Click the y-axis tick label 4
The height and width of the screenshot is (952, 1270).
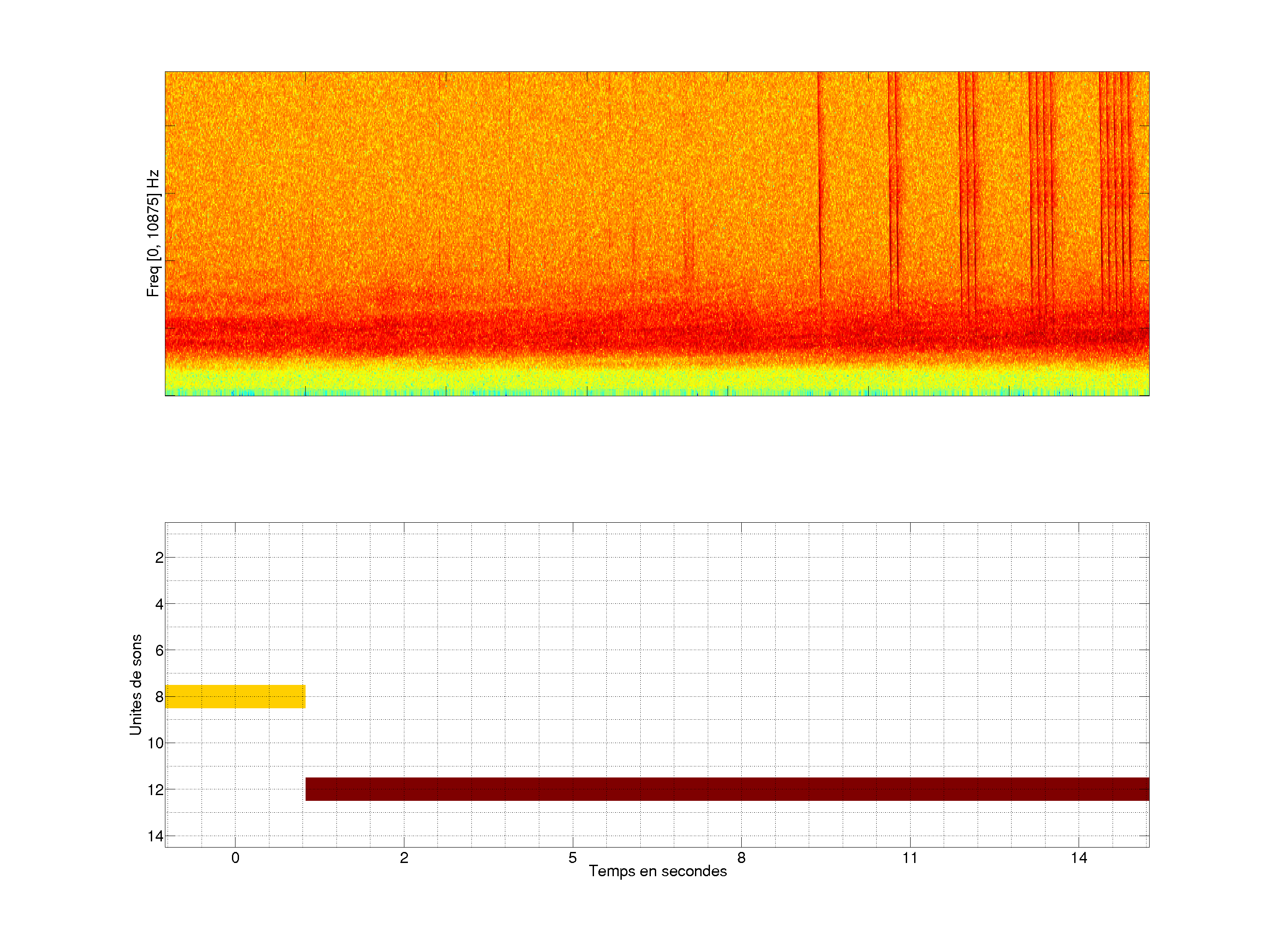(159, 604)
